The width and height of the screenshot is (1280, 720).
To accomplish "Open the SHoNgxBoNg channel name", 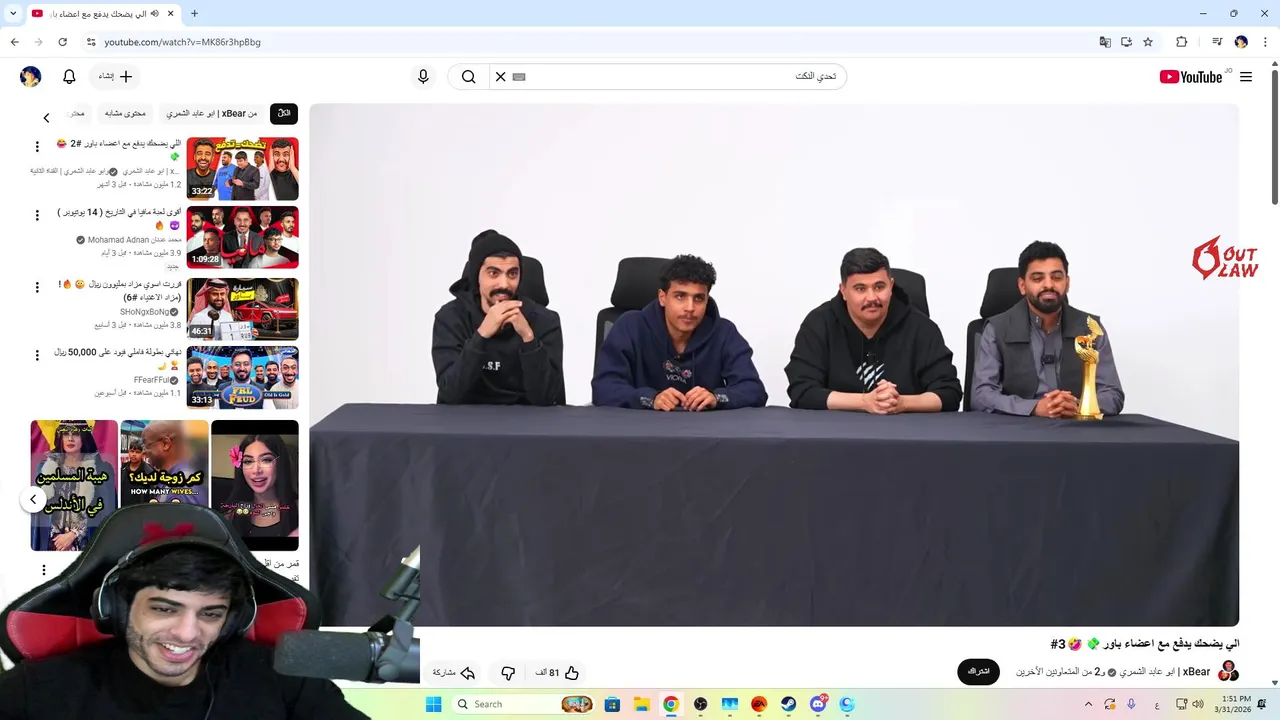I will point(145,312).
